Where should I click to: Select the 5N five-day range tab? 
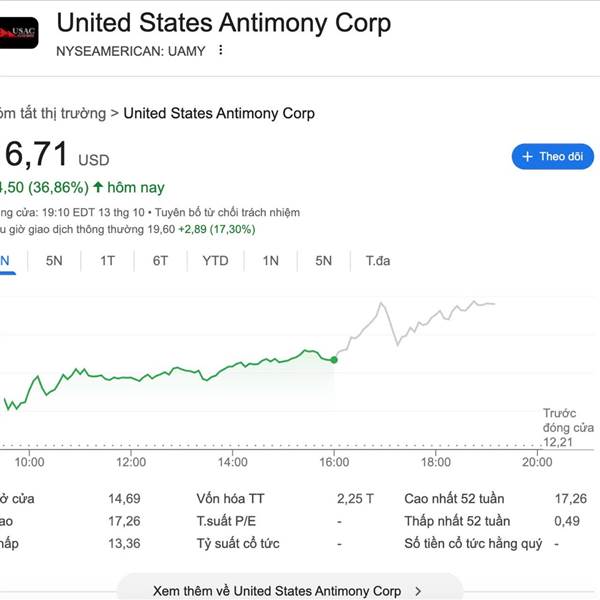point(54,261)
